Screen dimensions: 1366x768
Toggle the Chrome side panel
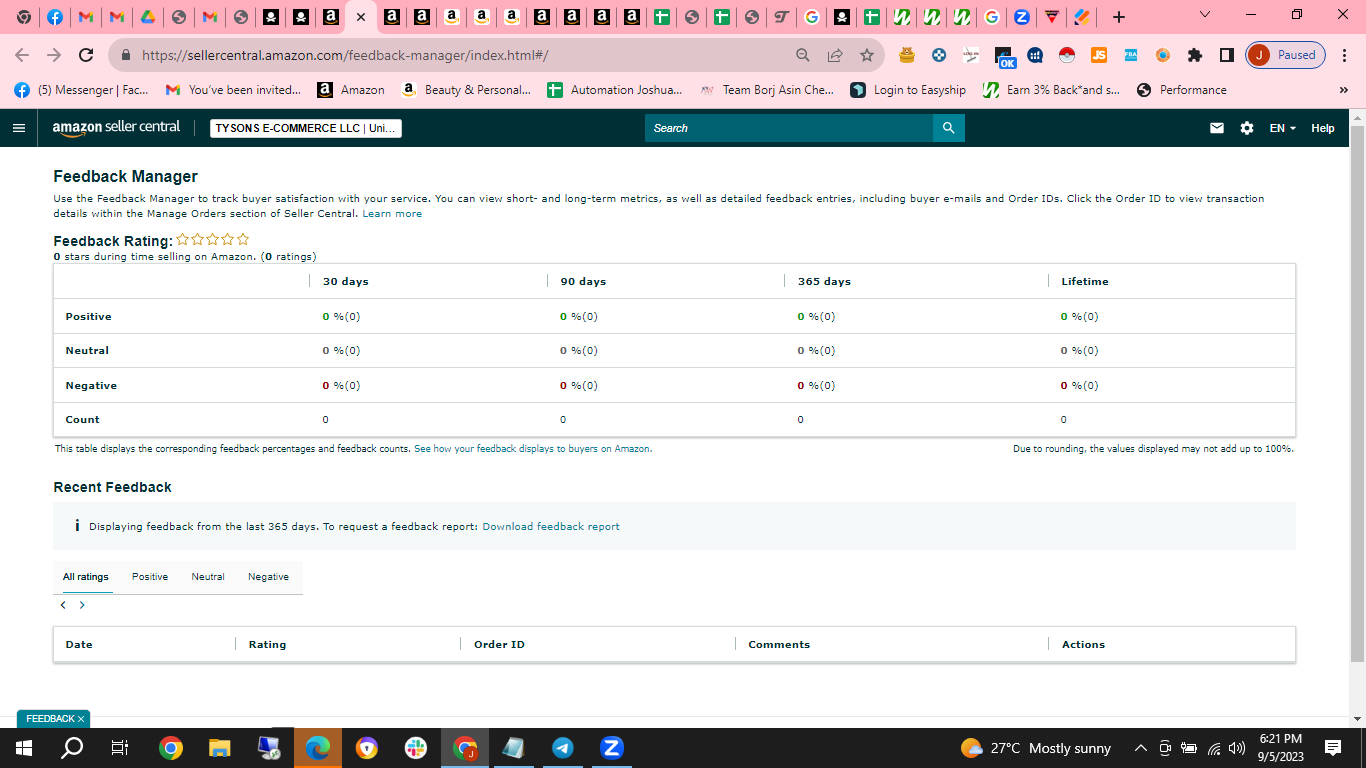pyautogui.click(x=1227, y=55)
